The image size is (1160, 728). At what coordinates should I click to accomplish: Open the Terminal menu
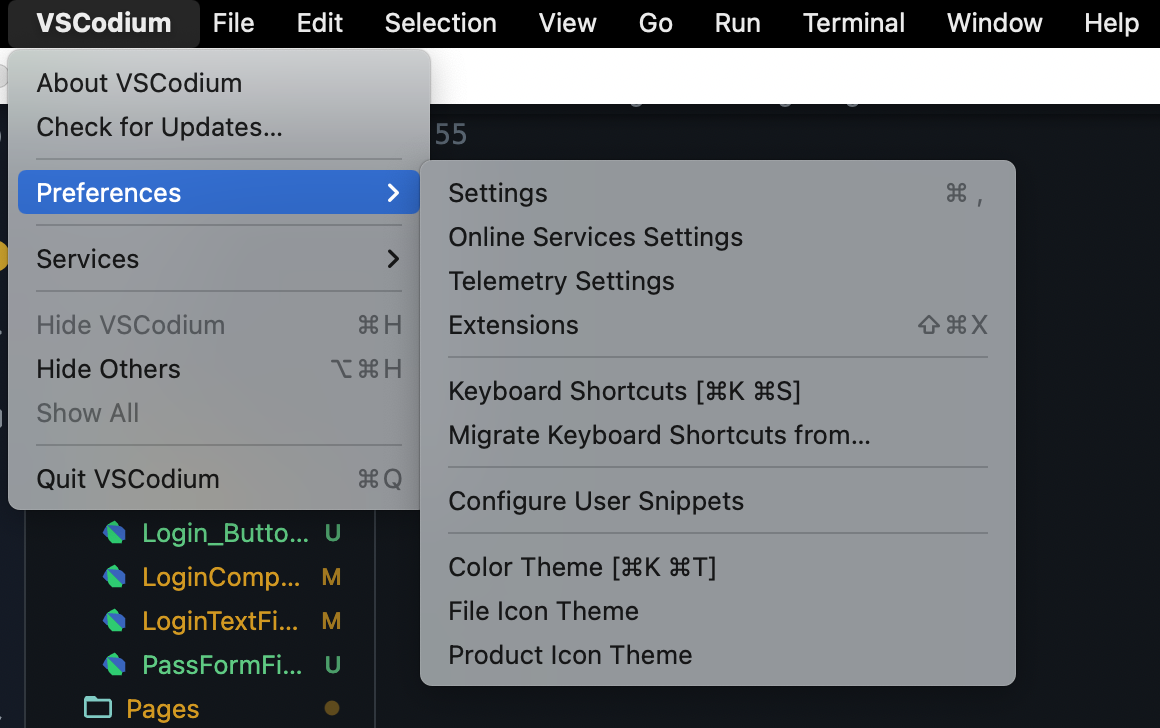pyautogui.click(x=854, y=24)
